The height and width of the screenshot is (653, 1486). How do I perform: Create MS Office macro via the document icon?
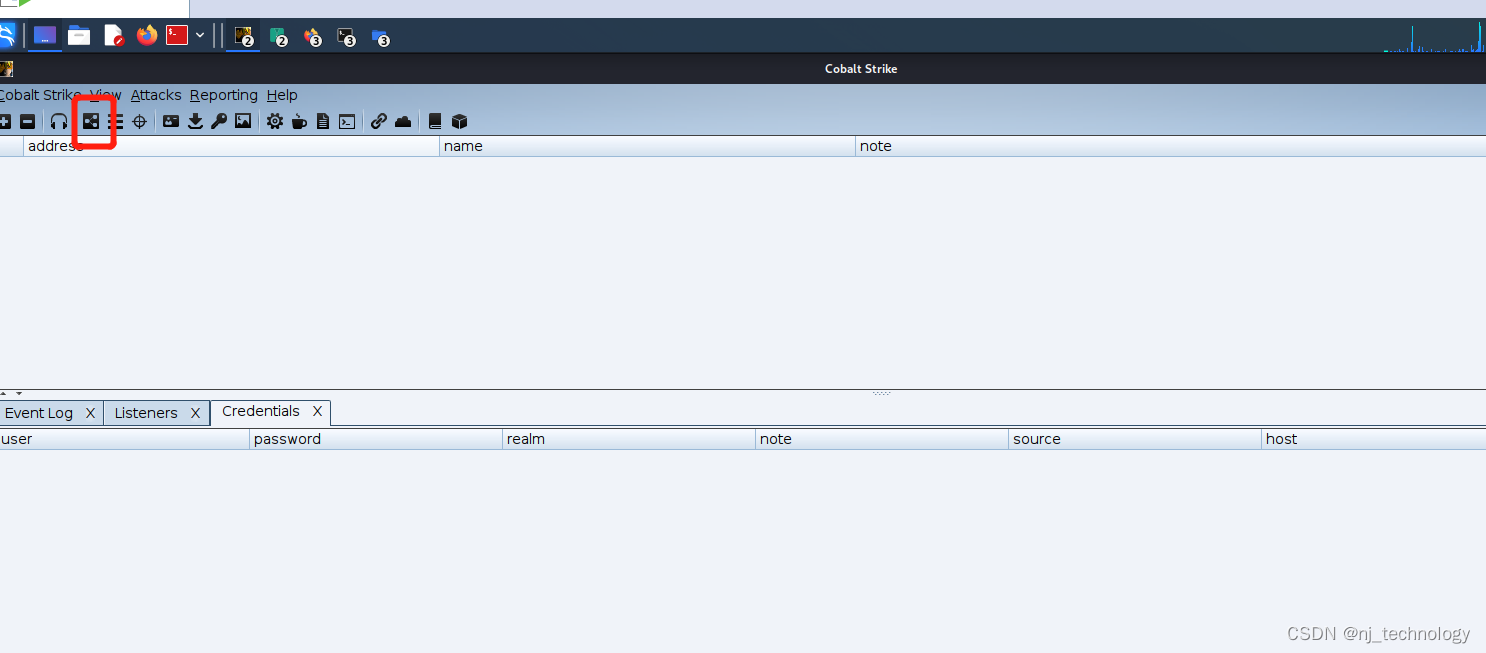[323, 122]
